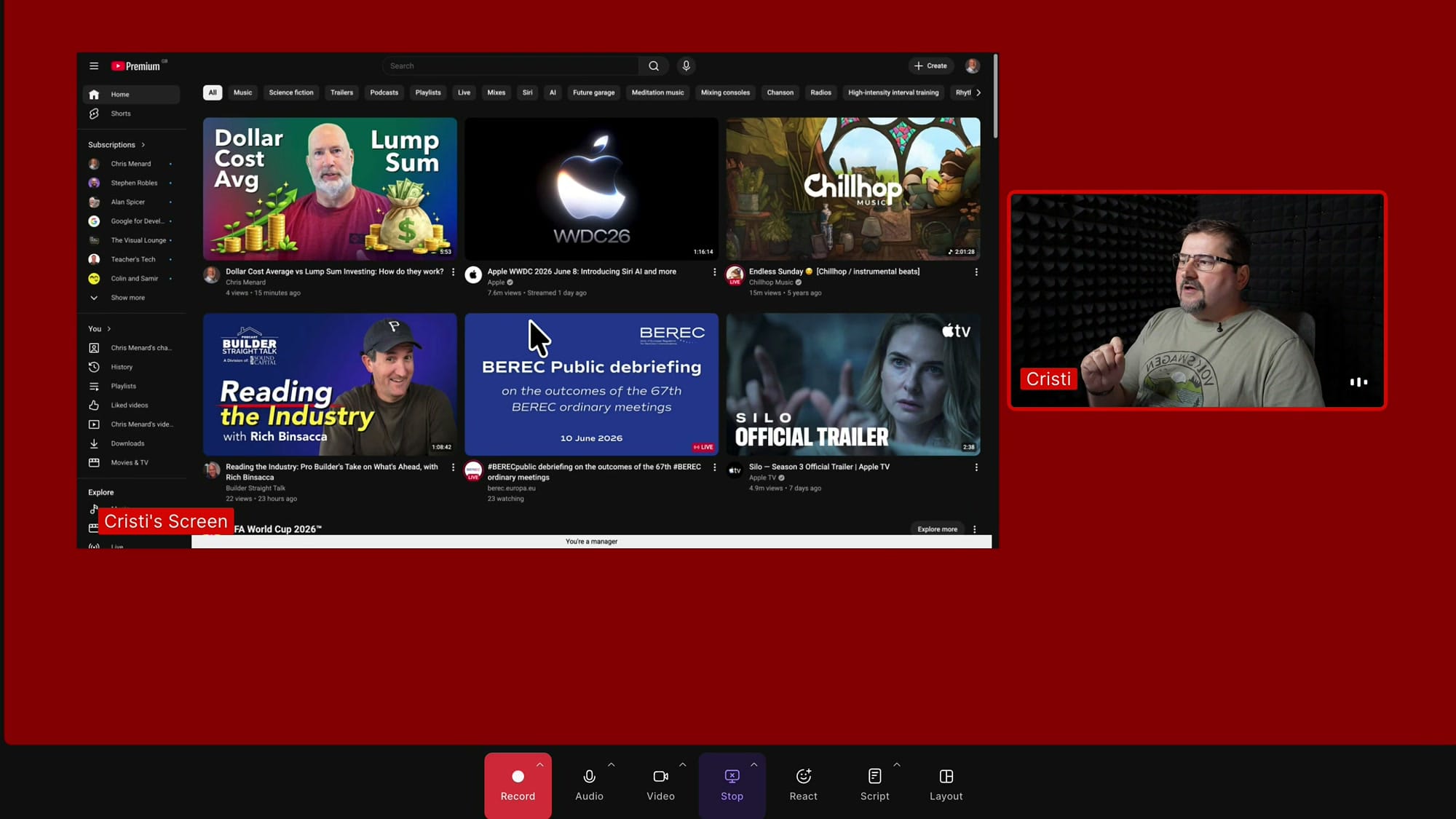Select the Meditation music filter chip

[657, 92]
